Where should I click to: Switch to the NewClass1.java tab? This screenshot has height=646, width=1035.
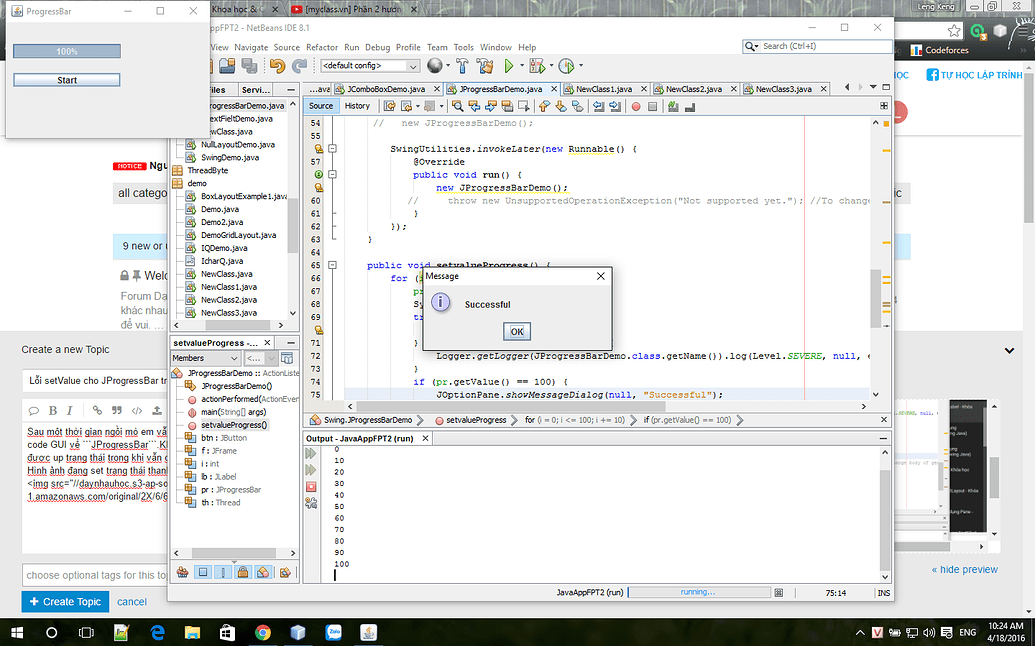pos(603,89)
